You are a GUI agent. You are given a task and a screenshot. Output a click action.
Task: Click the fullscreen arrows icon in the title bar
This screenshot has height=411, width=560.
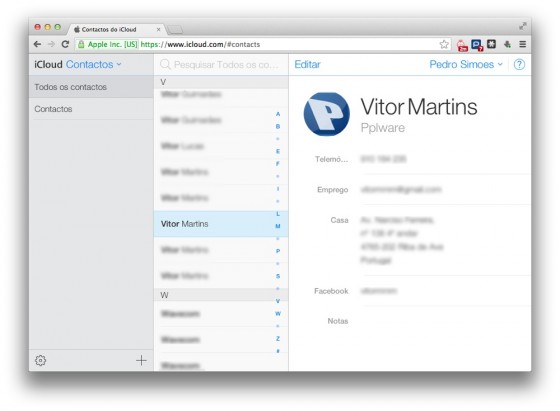click(x=522, y=26)
